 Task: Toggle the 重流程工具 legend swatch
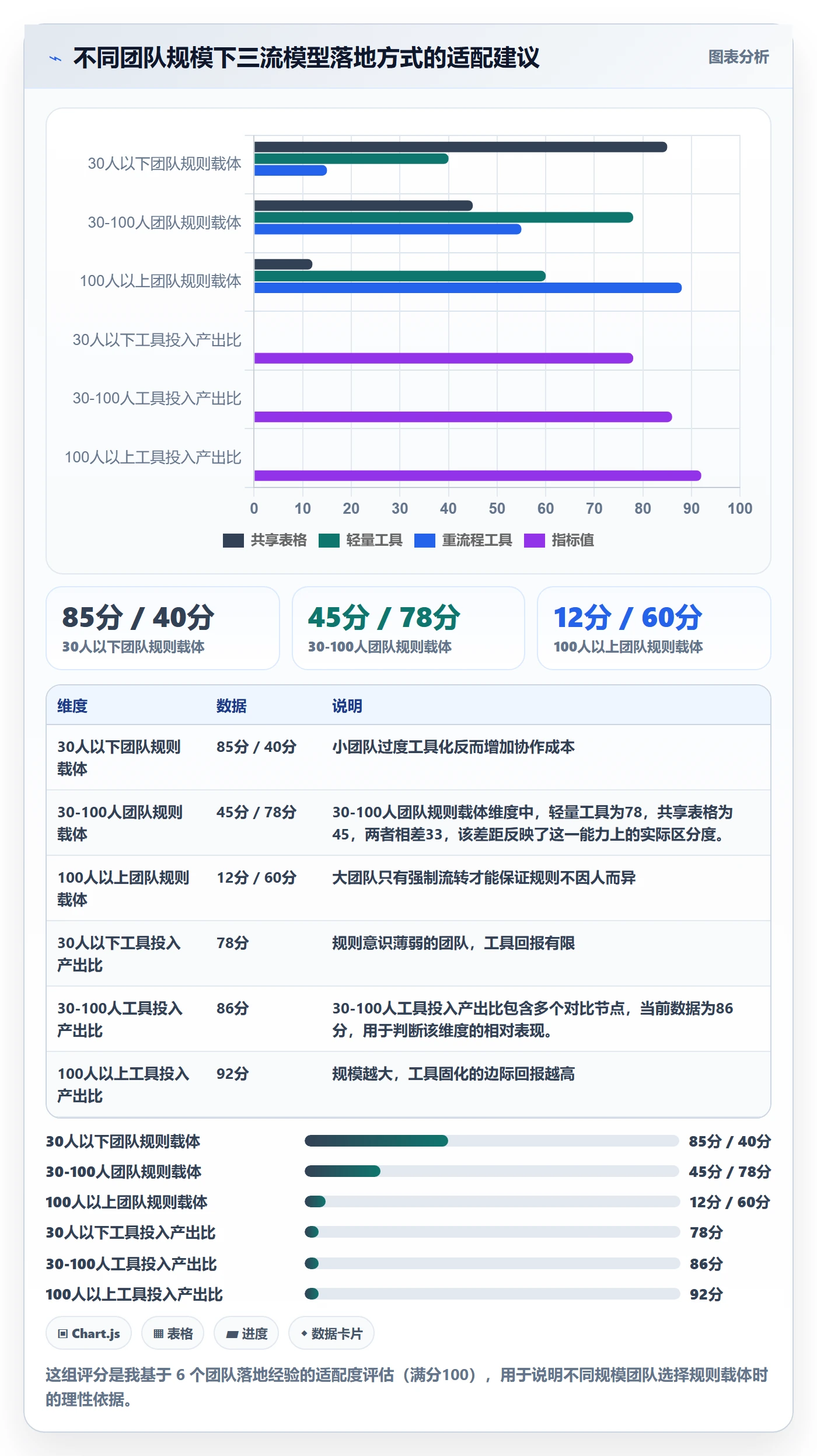click(424, 541)
